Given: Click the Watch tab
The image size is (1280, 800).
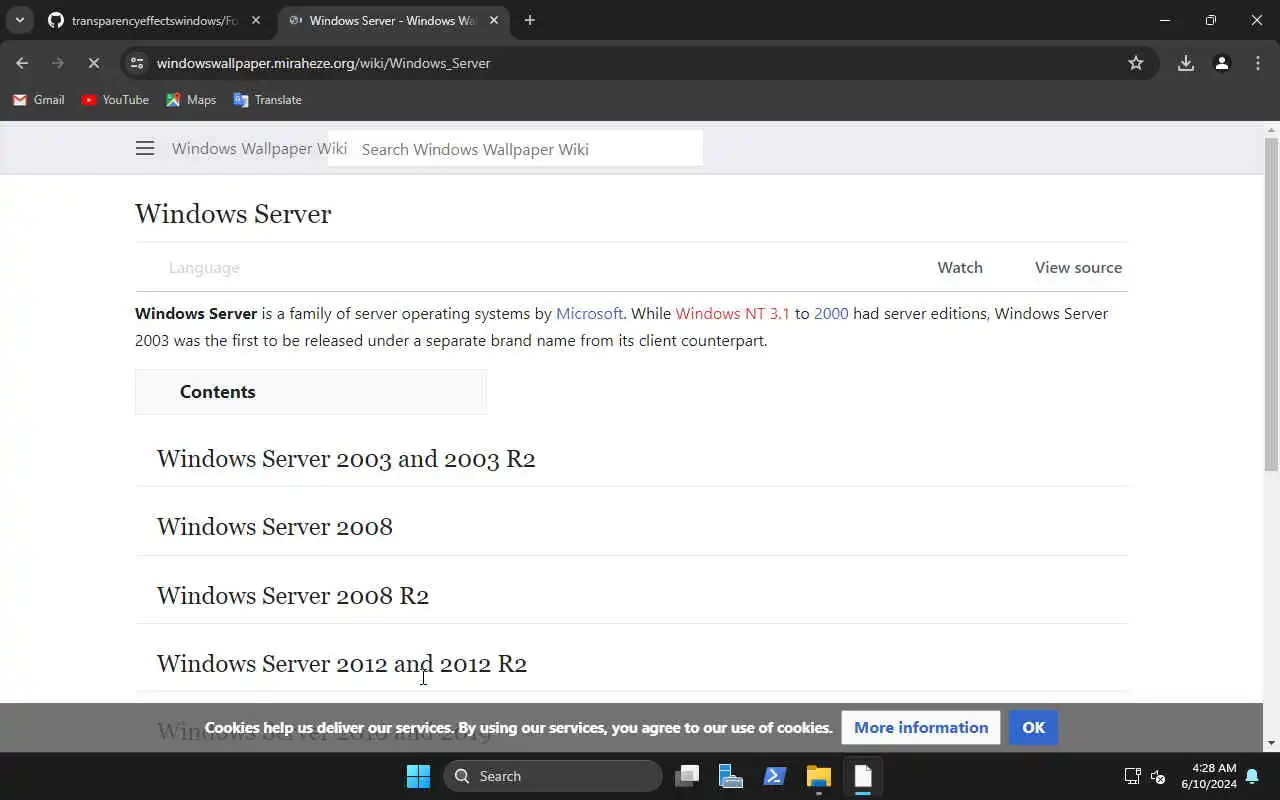Looking at the screenshot, I should coord(960,268).
